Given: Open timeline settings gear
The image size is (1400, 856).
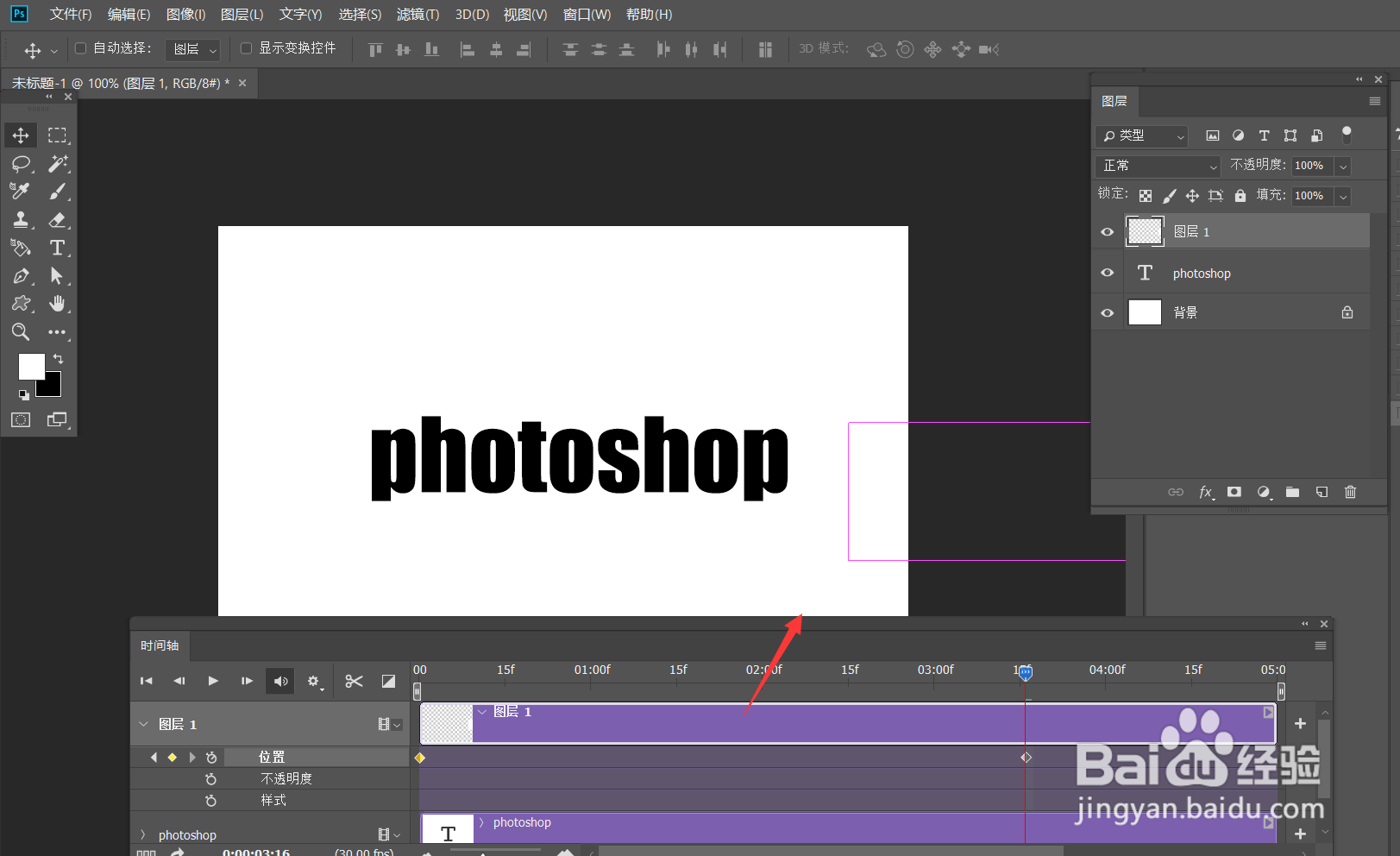Looking at the screenshot, I should click(x=314, y=682).
